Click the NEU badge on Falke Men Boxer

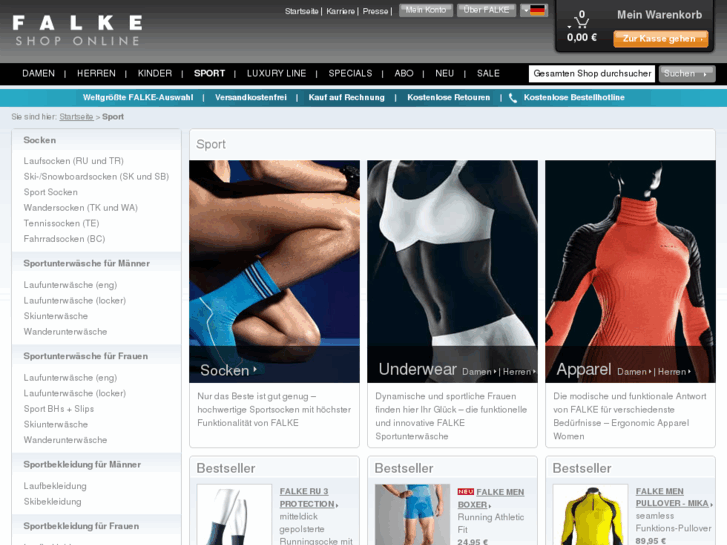coord(466,492)
